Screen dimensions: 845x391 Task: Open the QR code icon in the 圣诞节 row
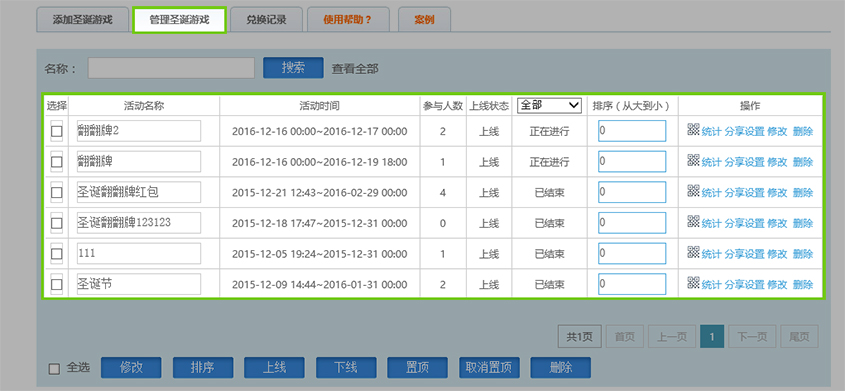[x=693, y=283]
